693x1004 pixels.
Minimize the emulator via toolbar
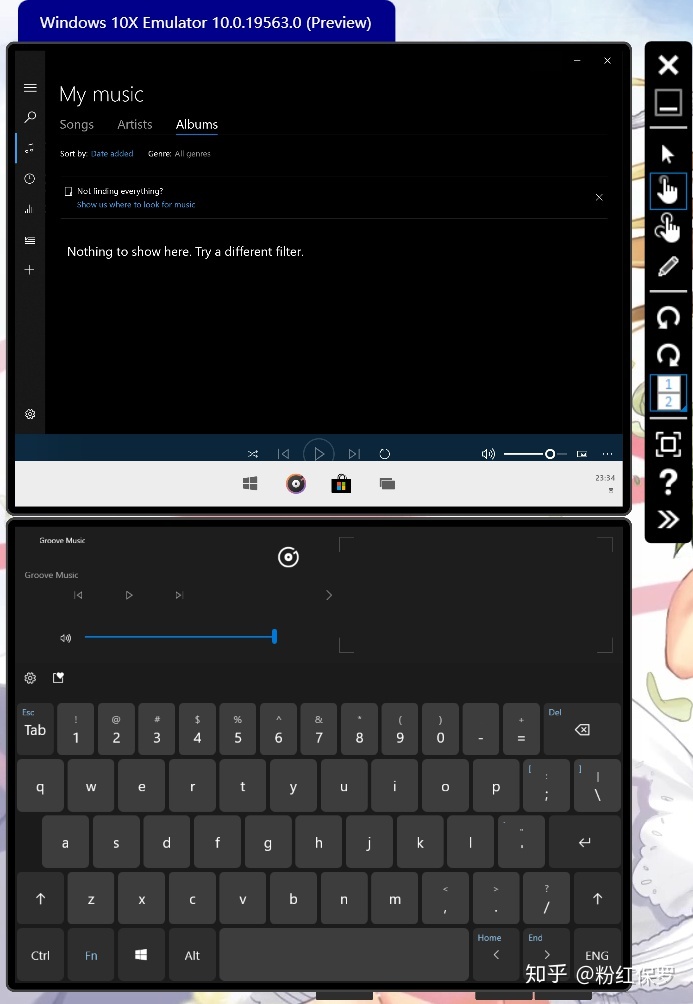[668, 102]
